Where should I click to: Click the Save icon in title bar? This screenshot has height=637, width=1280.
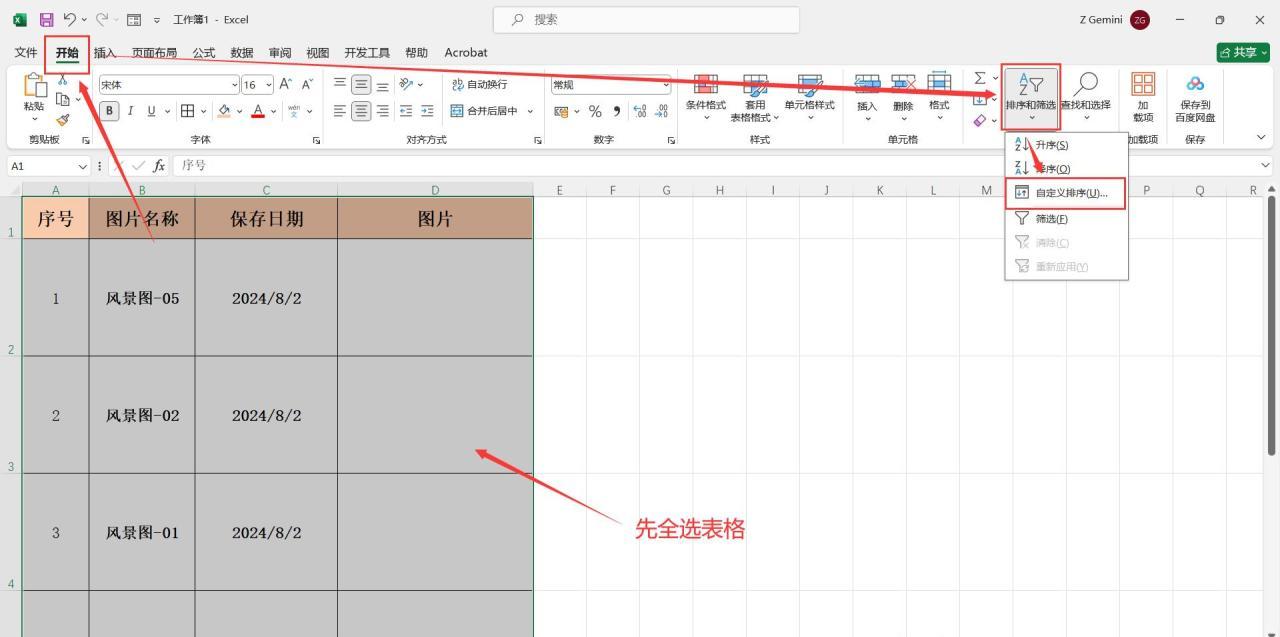click(46, 19)
